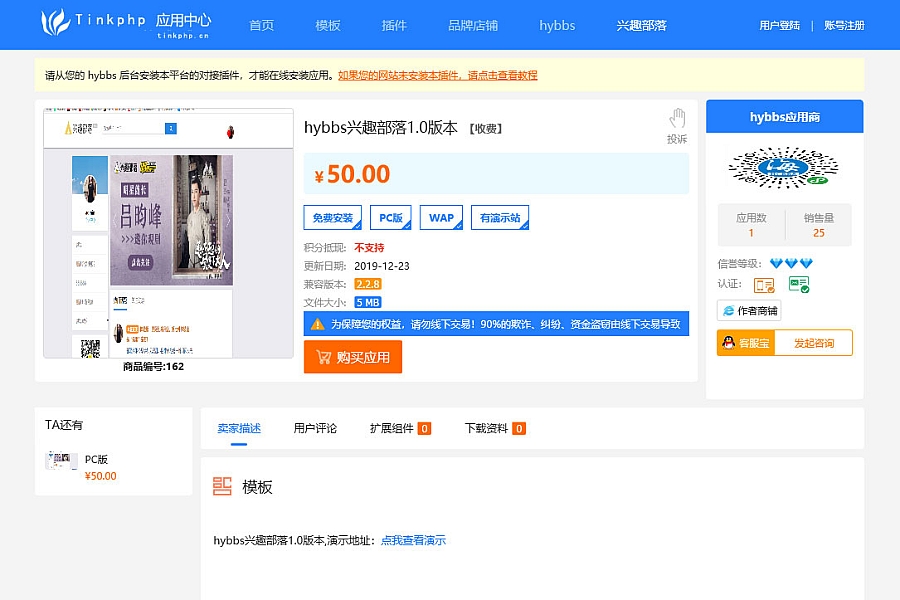Click the 模板 section heading icon

[x=222, y=486]
